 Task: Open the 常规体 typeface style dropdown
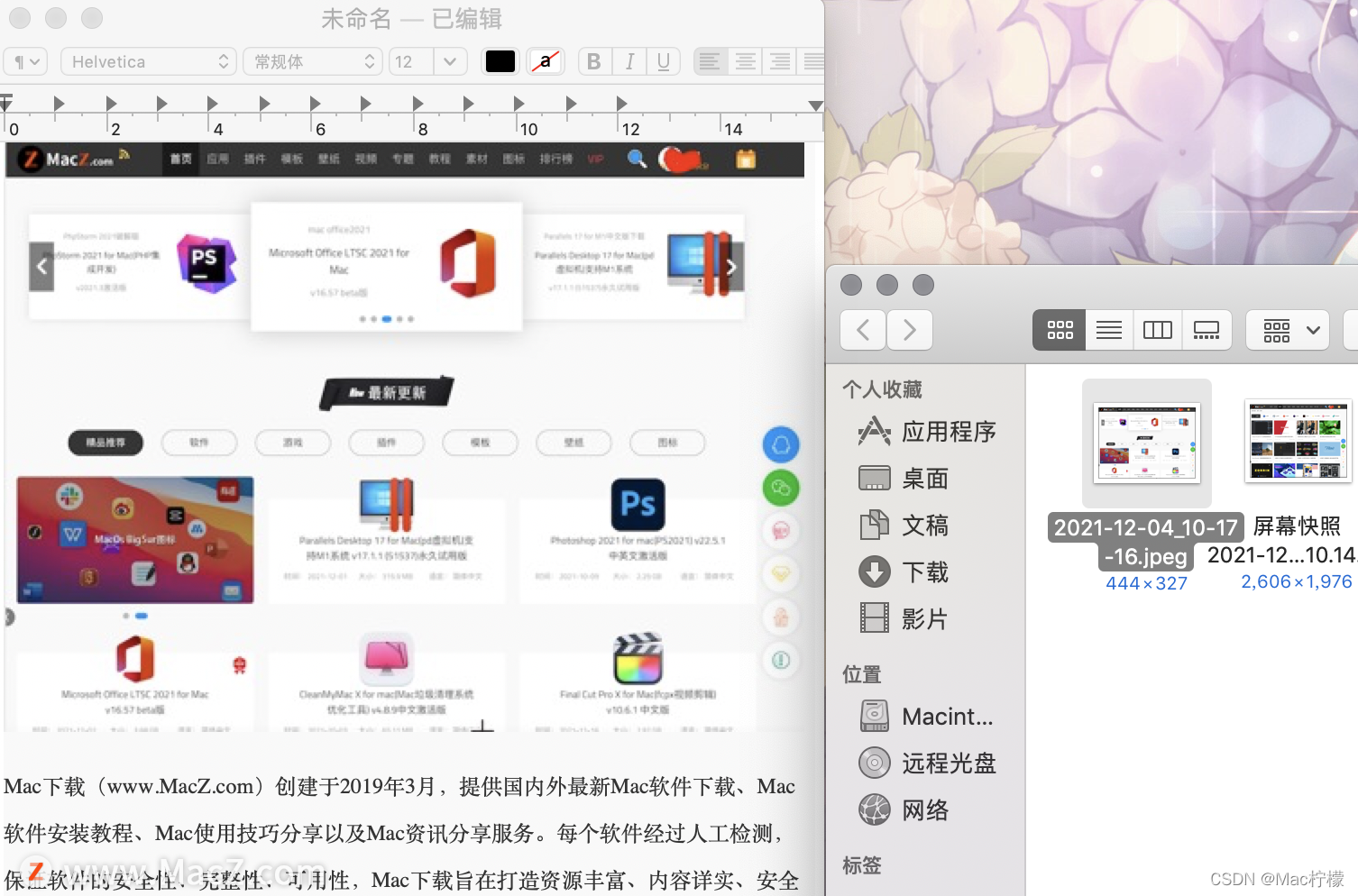click(x=313, y=61)
